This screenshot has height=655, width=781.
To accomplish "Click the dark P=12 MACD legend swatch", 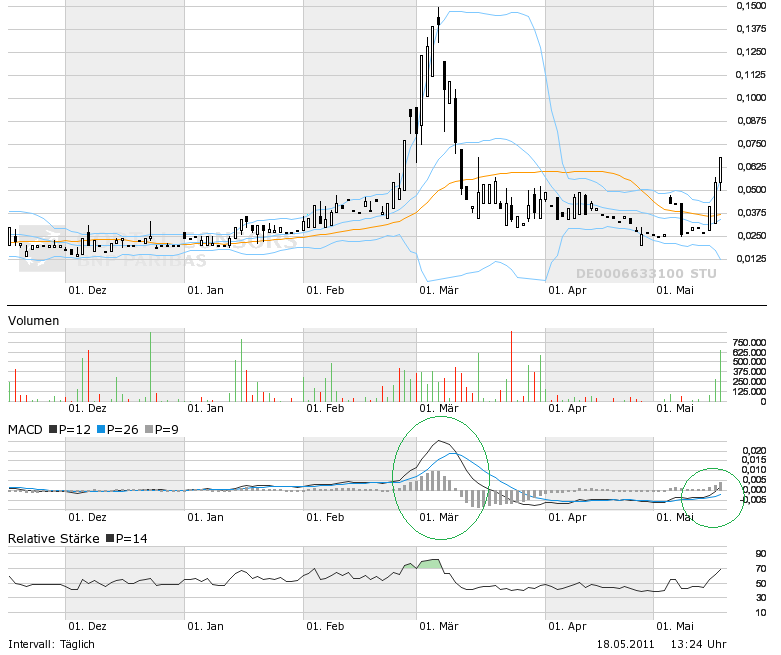I will (53, 429).
